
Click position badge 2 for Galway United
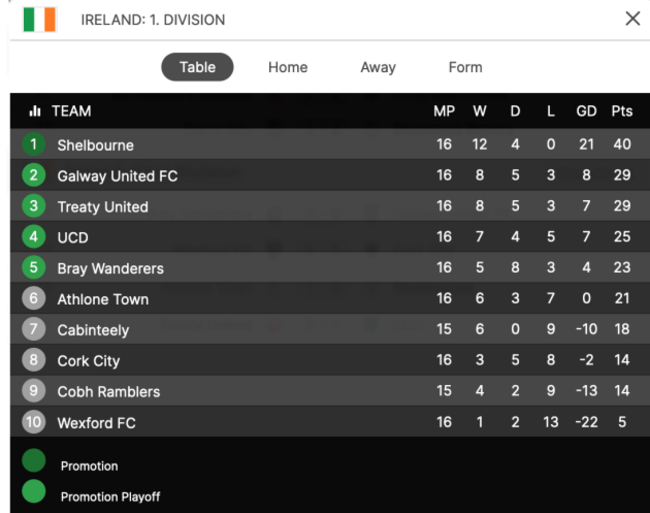tap(34, 175)
